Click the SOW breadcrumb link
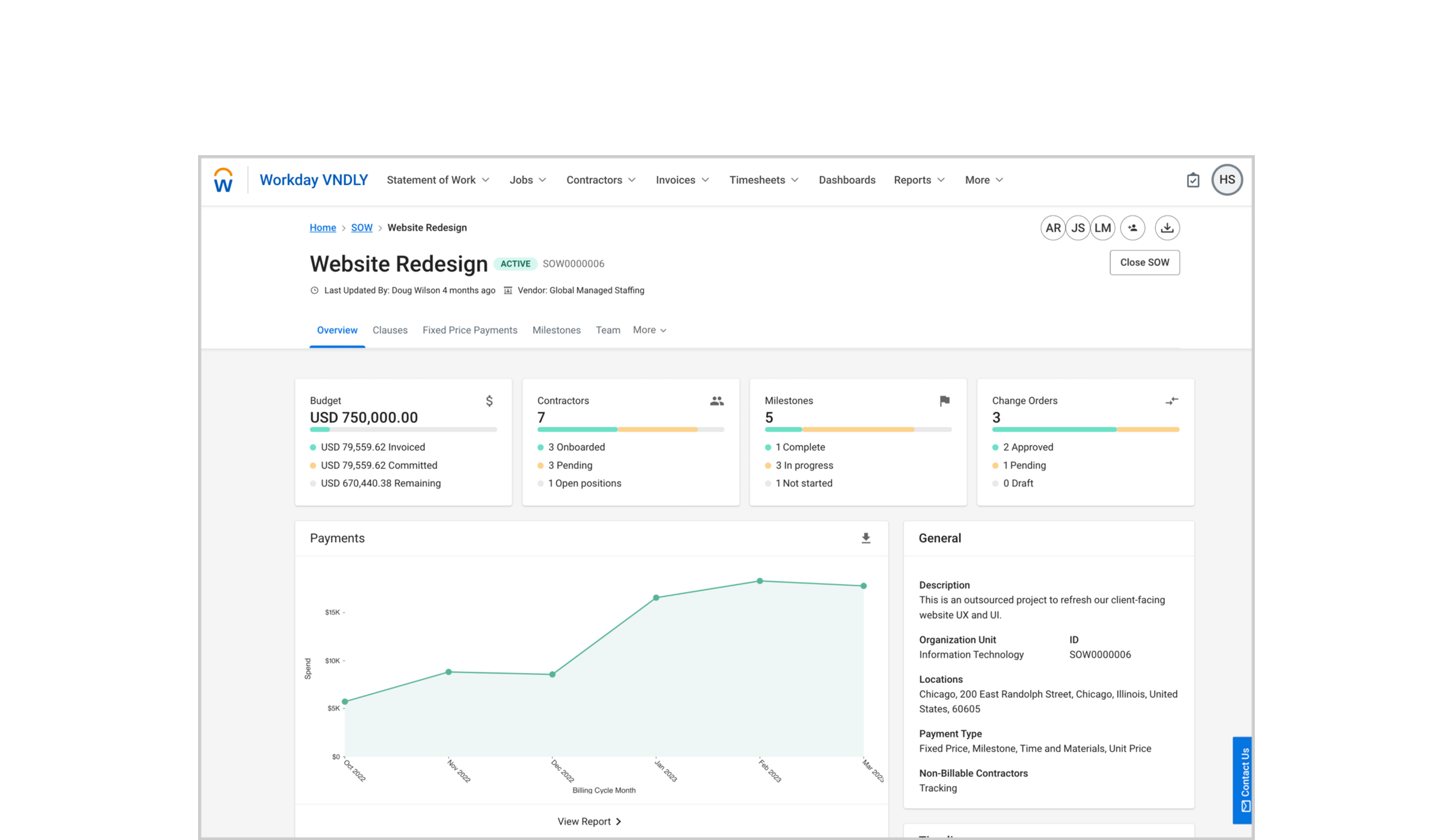The height and width of the screenshot is (840, 1455). [x=361, y=228]
